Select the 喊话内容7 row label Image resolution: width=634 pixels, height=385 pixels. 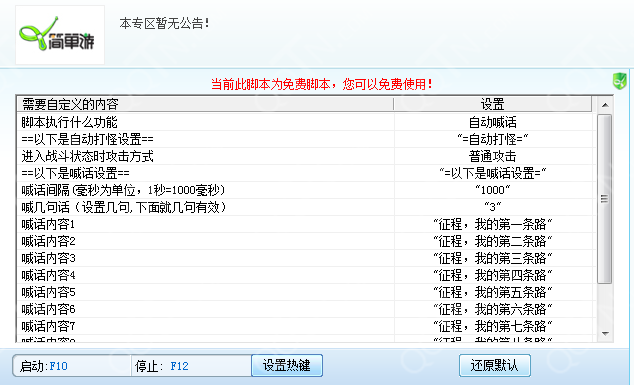pyautogui.click(x=48, y=326)
